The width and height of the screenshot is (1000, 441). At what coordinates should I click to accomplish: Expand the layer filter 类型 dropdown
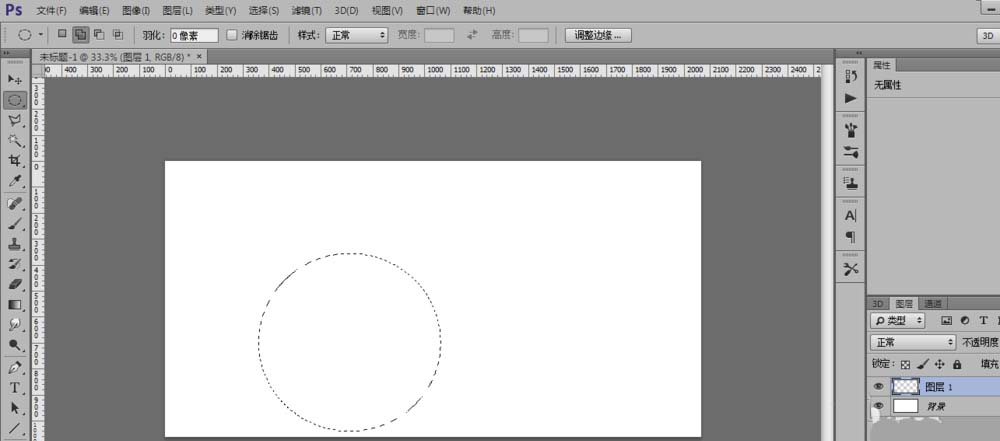tap(897, 321)
